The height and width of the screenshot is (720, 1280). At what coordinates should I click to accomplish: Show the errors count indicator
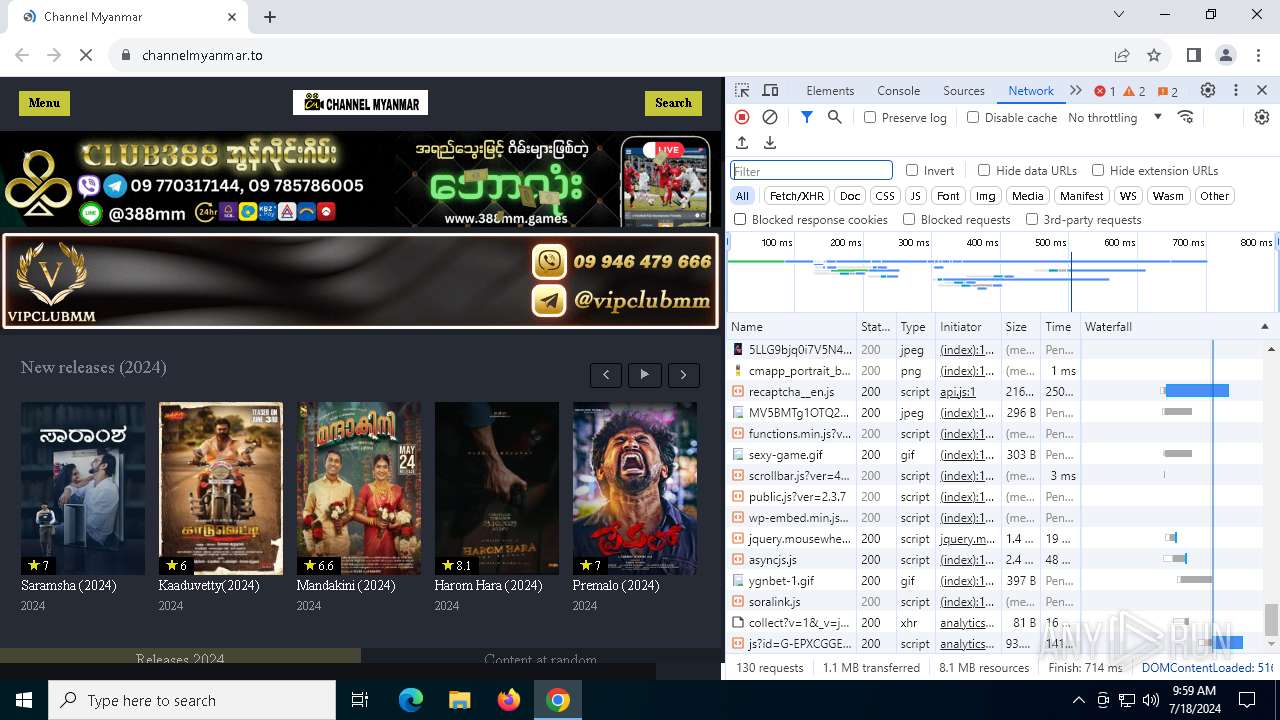tap(1105, 91)
